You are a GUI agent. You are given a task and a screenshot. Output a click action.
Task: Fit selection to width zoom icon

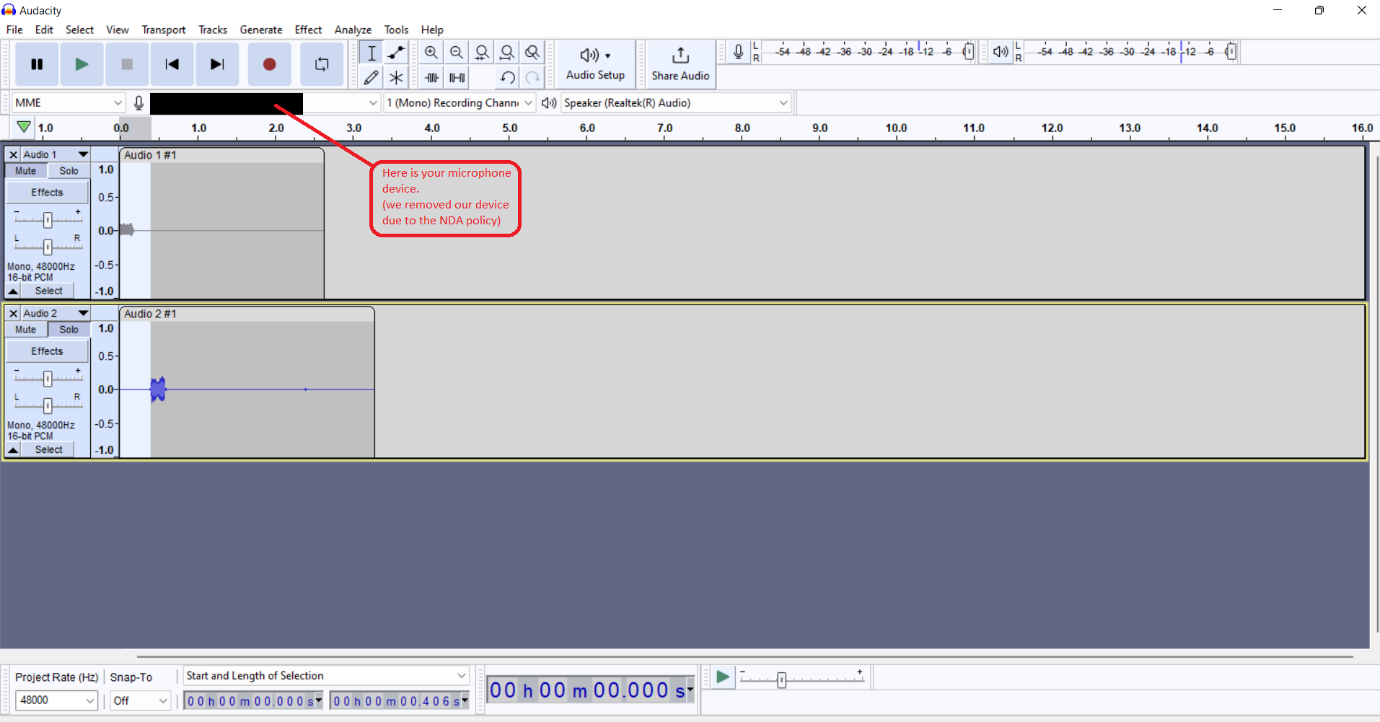click(482, 53)
